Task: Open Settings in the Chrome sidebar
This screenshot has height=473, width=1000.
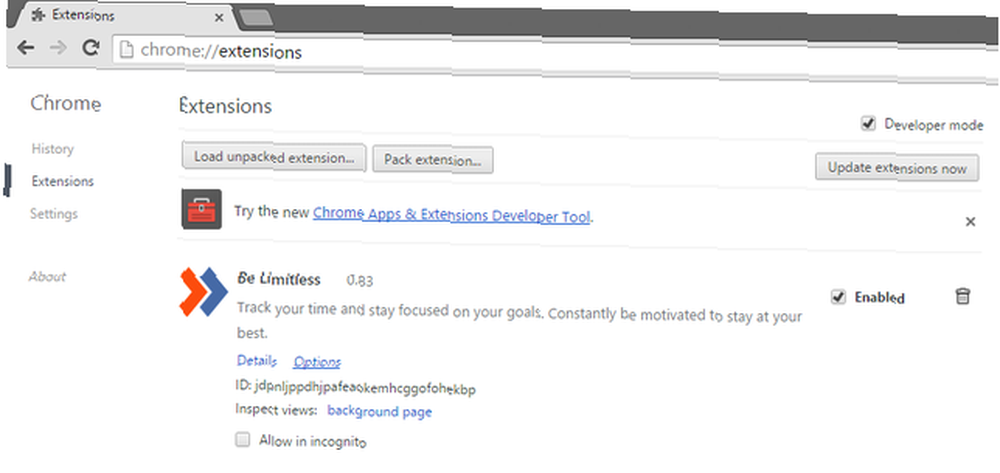Action: coord(54,214)
